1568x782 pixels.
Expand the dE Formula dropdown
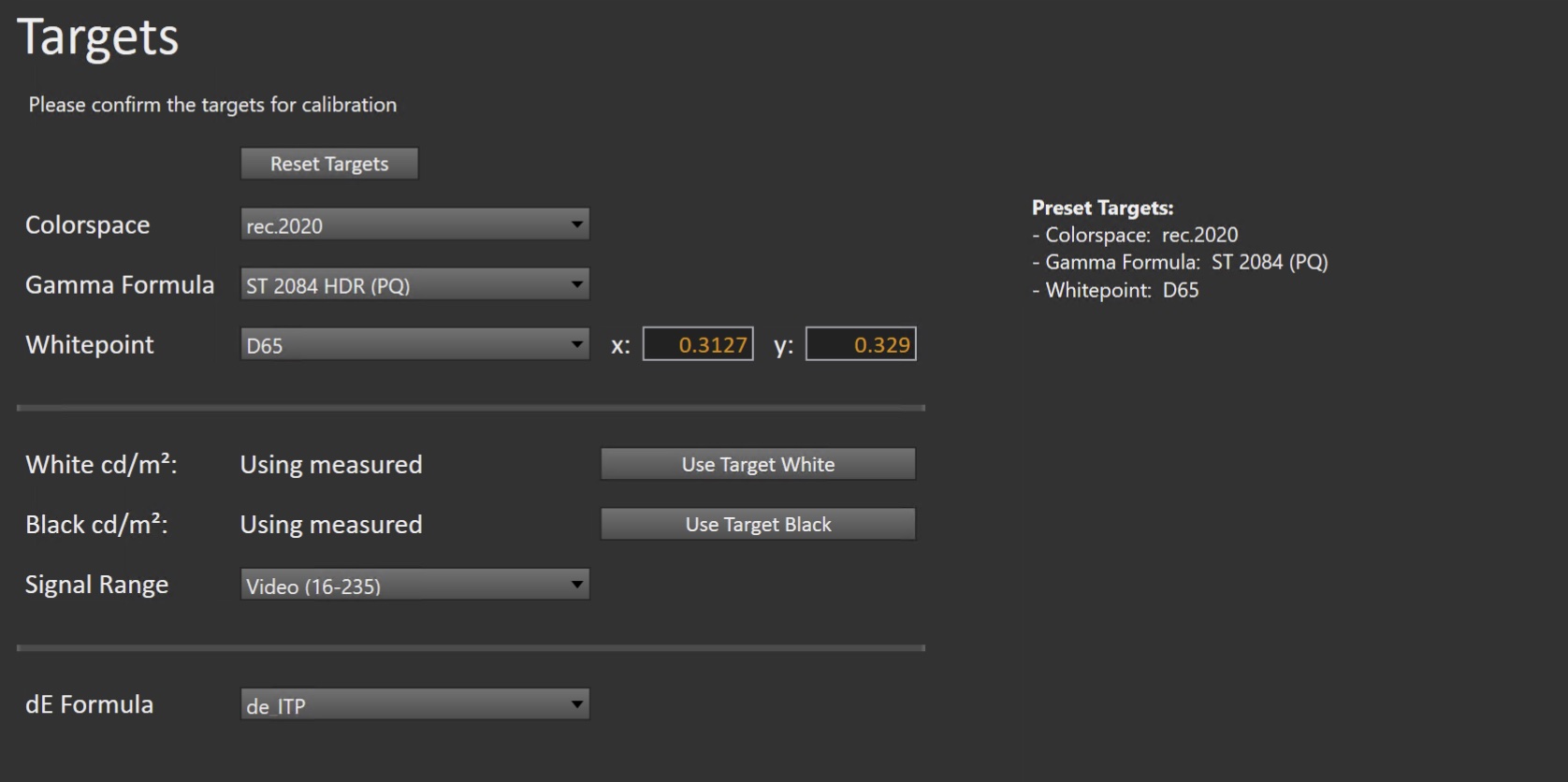[414, 704]
